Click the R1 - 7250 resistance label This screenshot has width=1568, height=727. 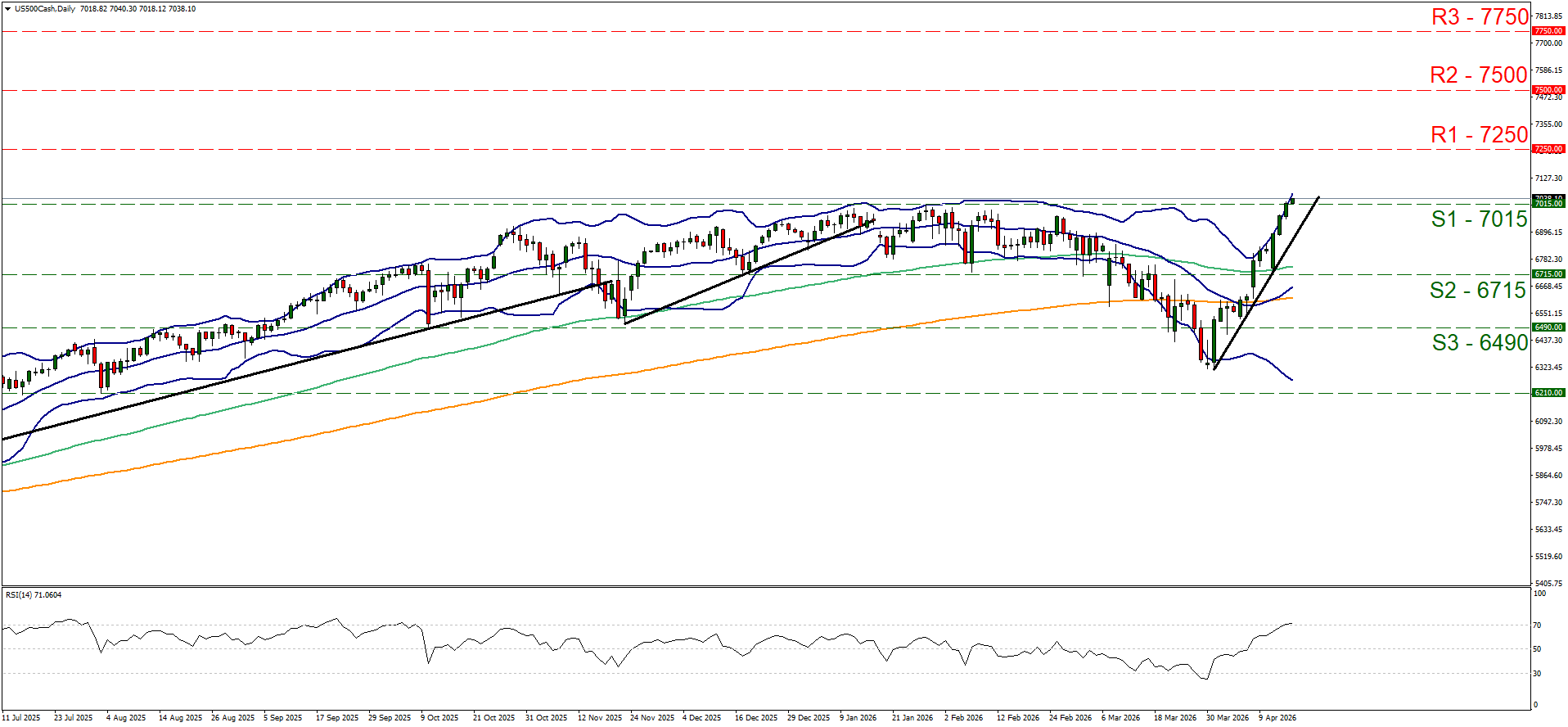coord(1479,135)
